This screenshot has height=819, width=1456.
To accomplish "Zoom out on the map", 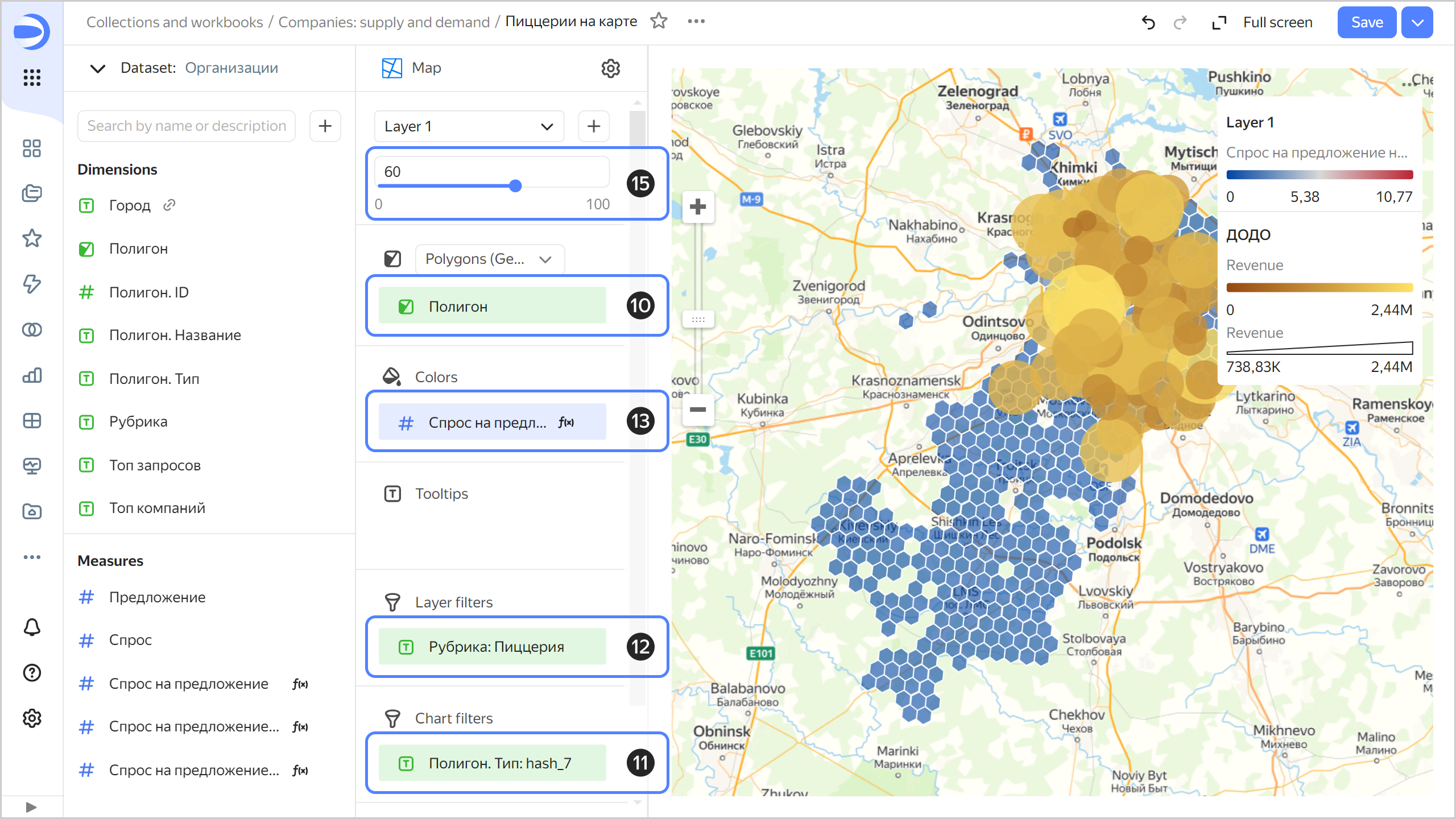I will [698, 409].
